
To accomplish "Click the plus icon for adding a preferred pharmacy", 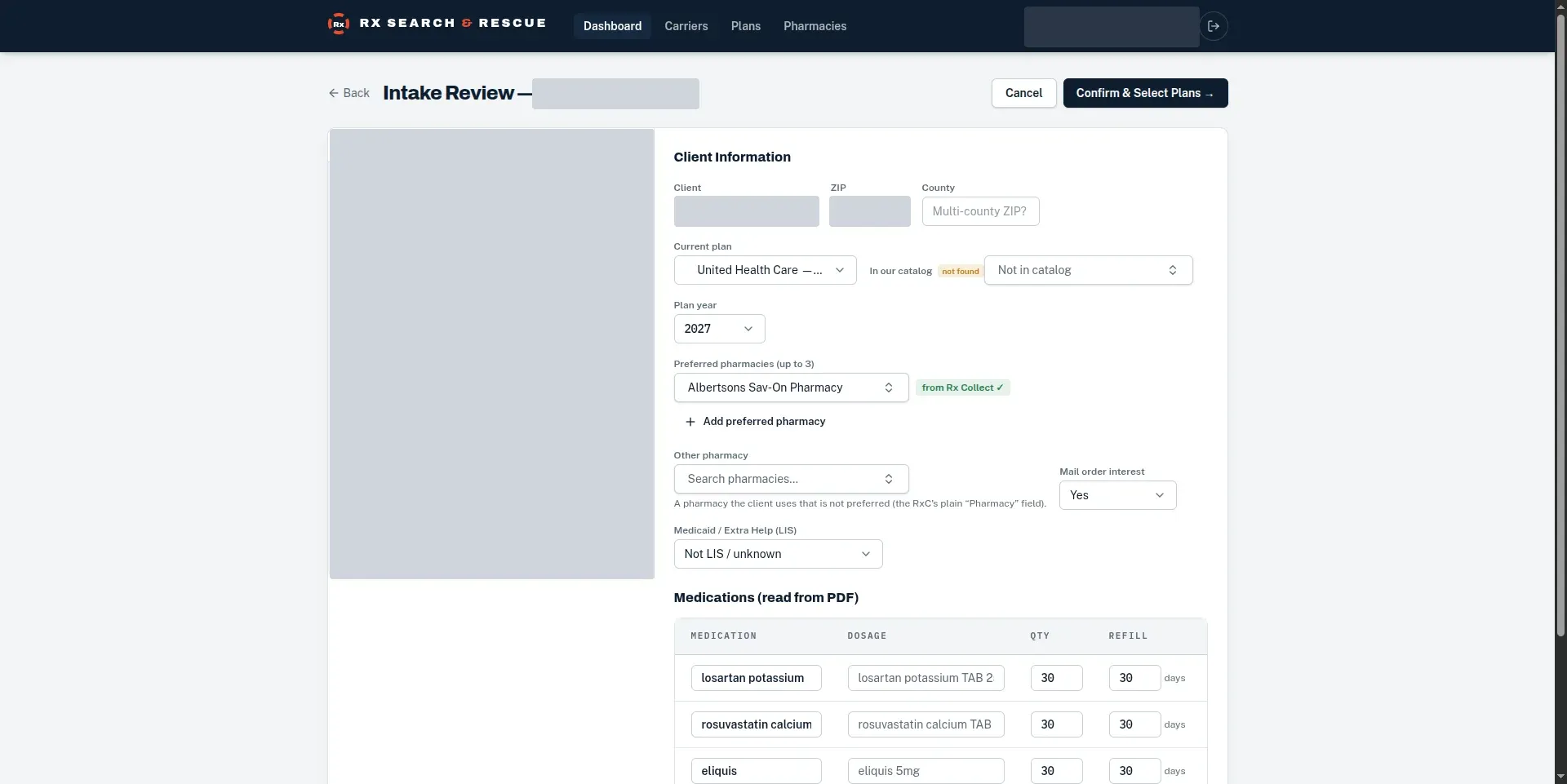I will pyautogui.click(x=690, y=422).
